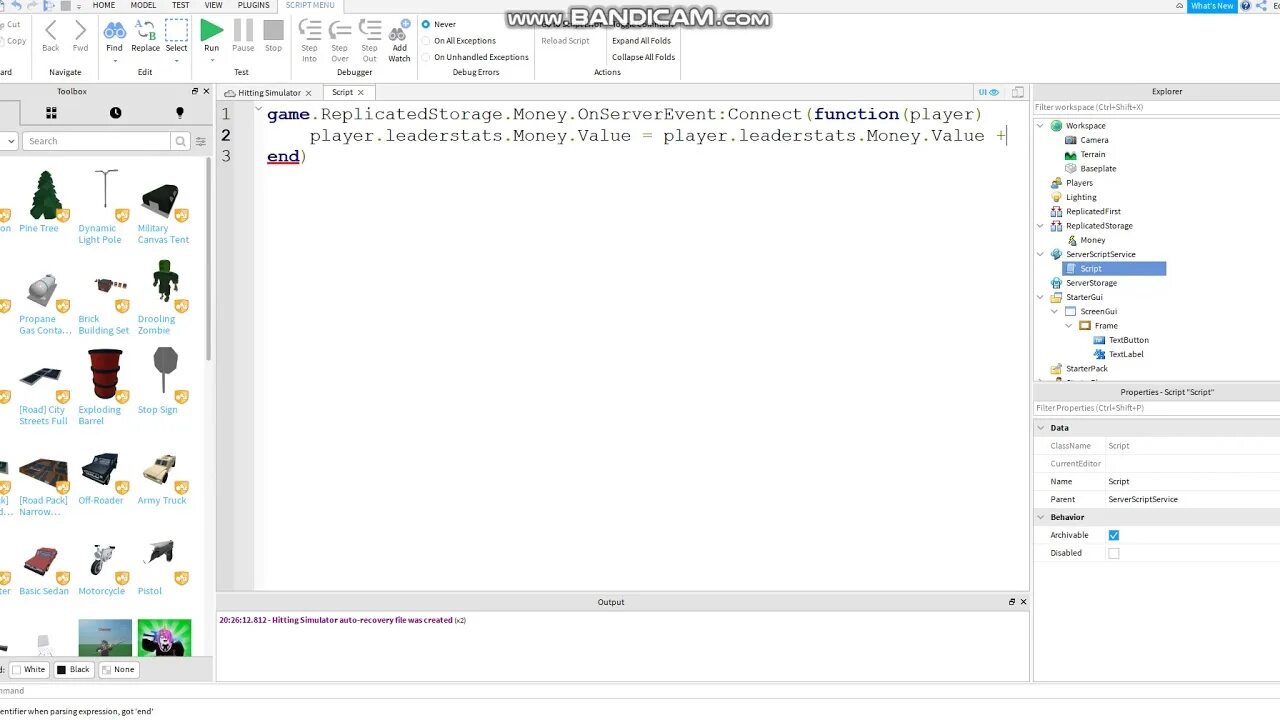Navigate Fwd with arrow icon
Screen dimensions: 1280x720
[x=80, y=30]
